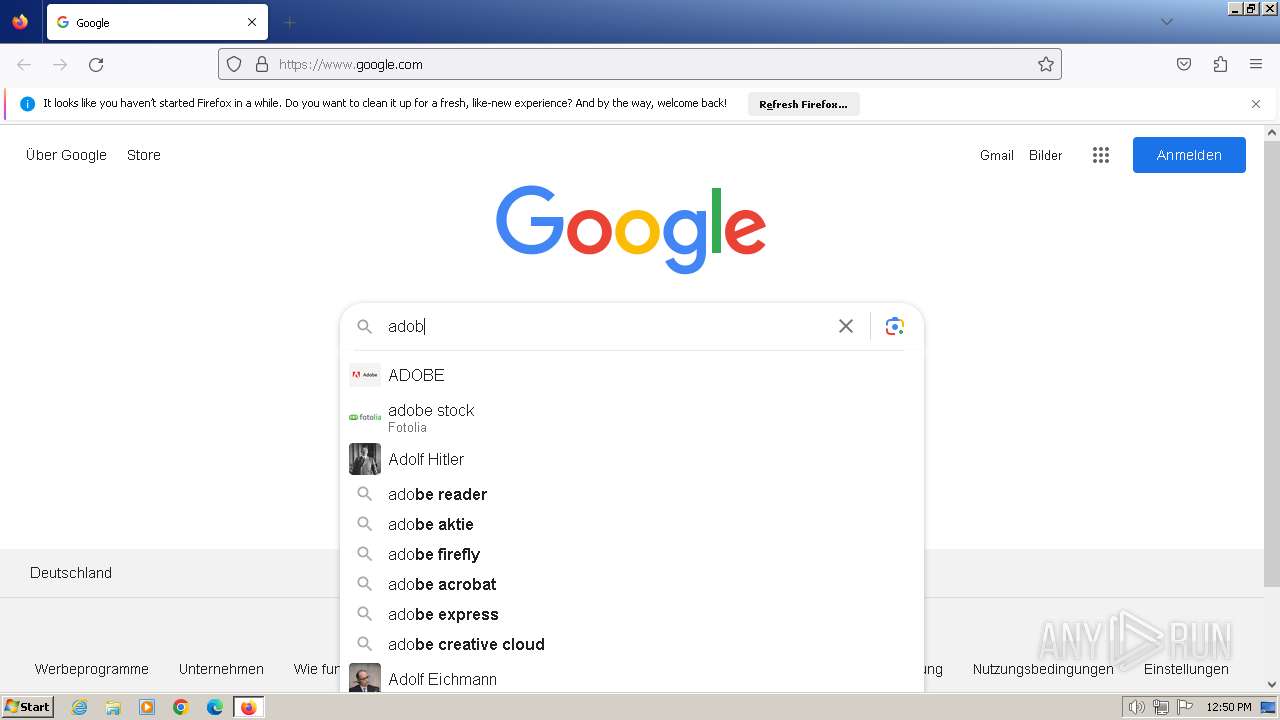The width and height of the screenshot is (1280, 720).
Task: Select adobe firefly suggestion
Action: tap(632, 554)
